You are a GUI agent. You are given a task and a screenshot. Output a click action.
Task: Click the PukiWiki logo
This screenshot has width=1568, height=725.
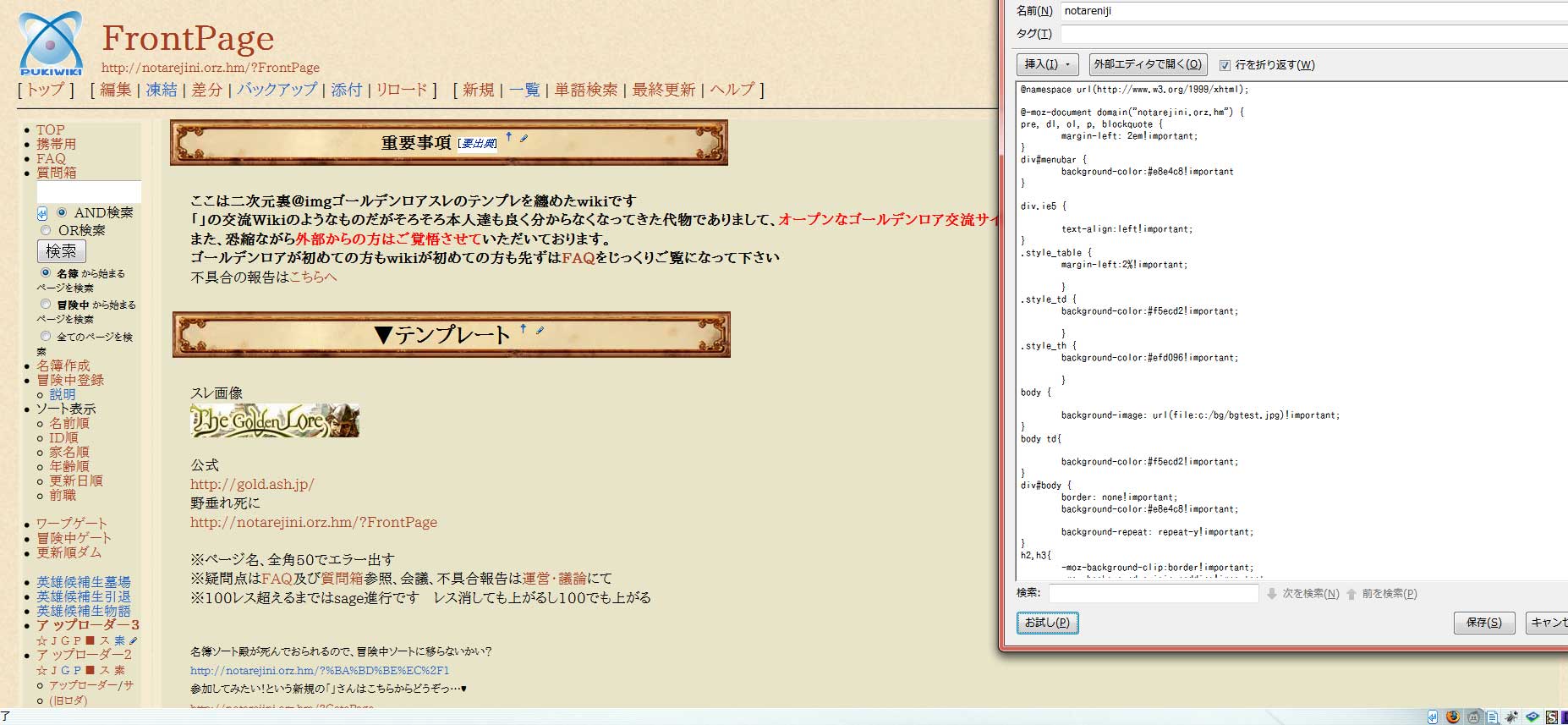click(50, 44)
